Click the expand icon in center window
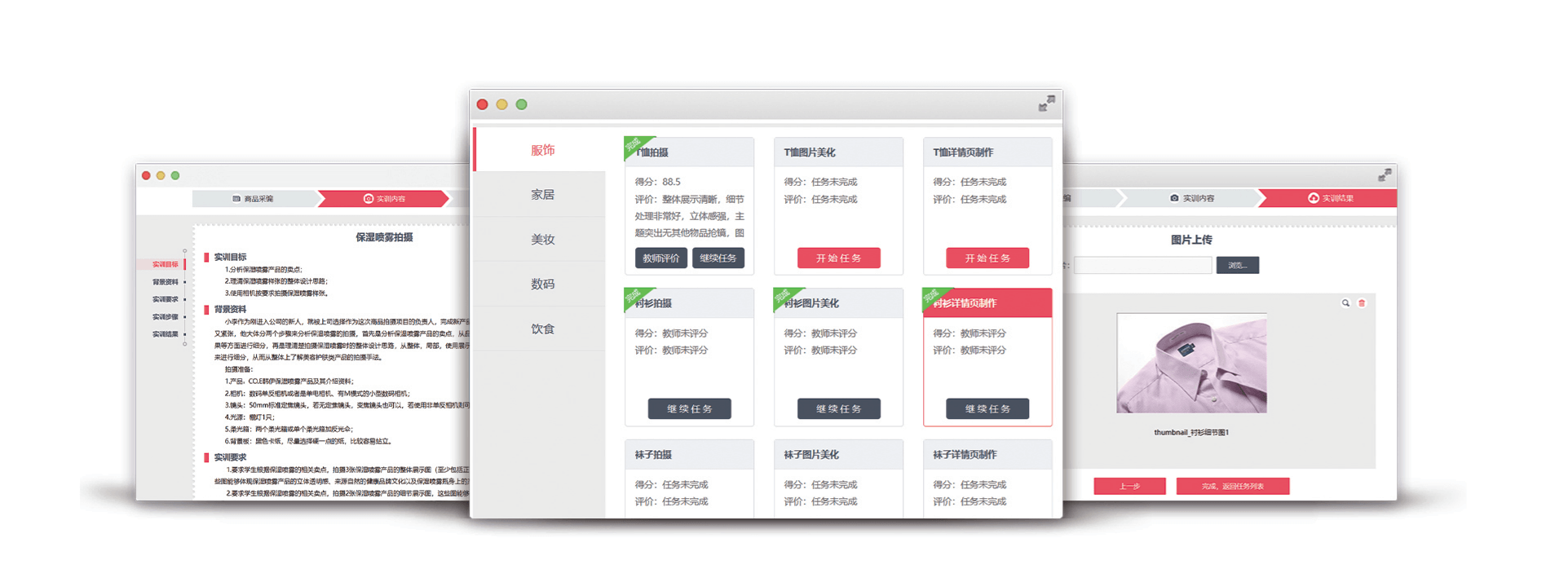1568x569 pixels. (x=1046, y=104)
